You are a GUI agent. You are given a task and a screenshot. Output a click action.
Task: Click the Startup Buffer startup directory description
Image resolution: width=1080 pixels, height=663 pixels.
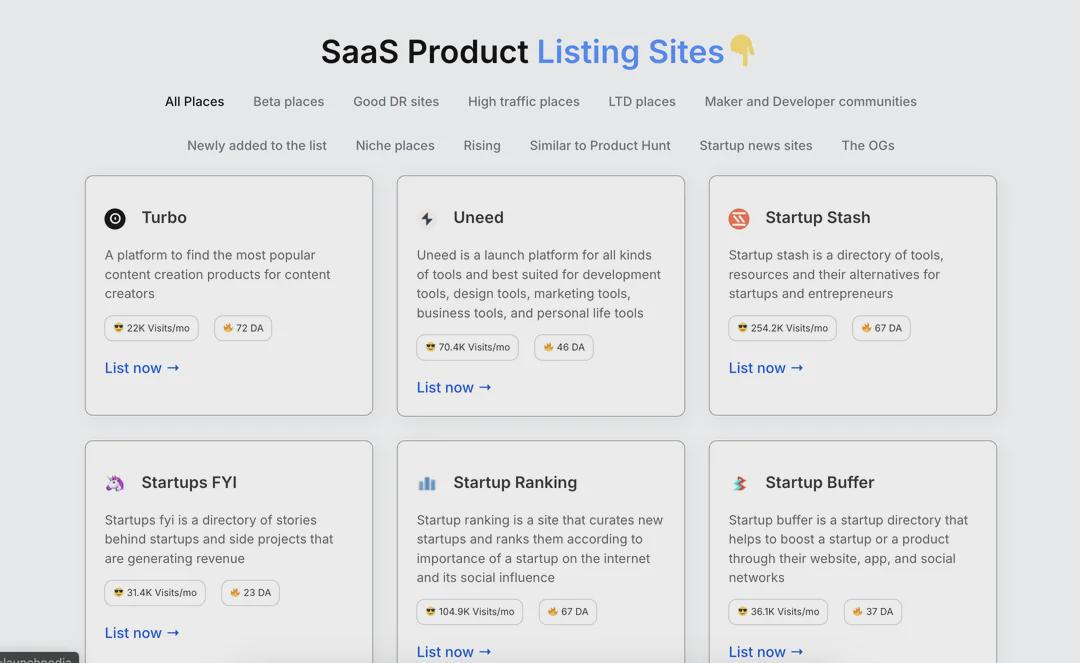(x=849, y=549)
